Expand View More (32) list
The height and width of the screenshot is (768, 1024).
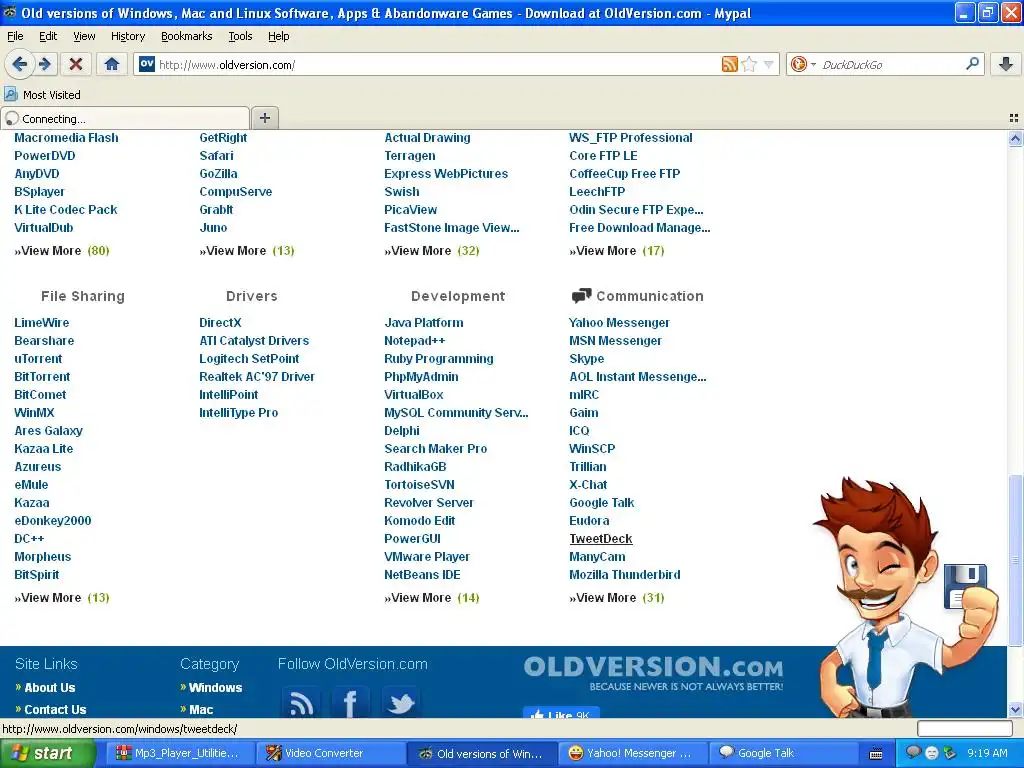(x=432, y=251)
